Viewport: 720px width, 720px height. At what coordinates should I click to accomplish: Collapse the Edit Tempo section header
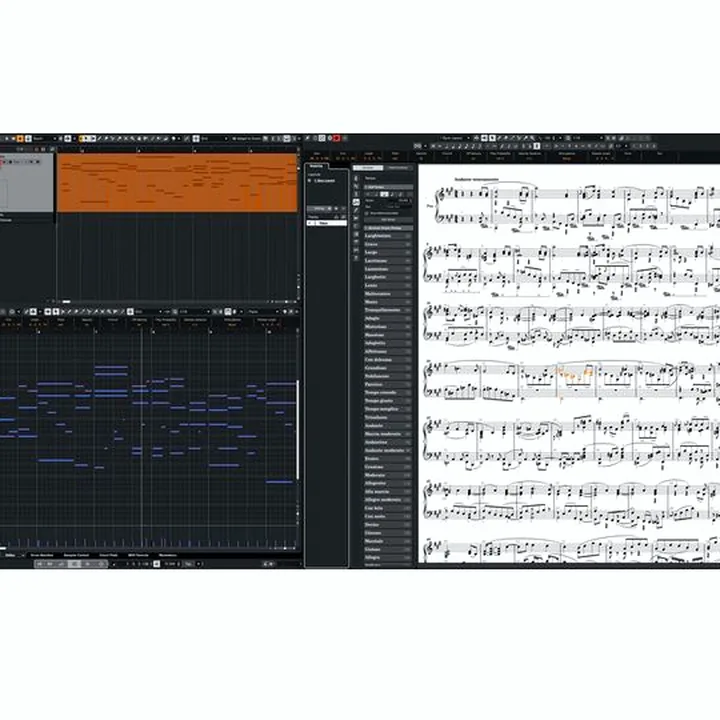coord(388,187)
